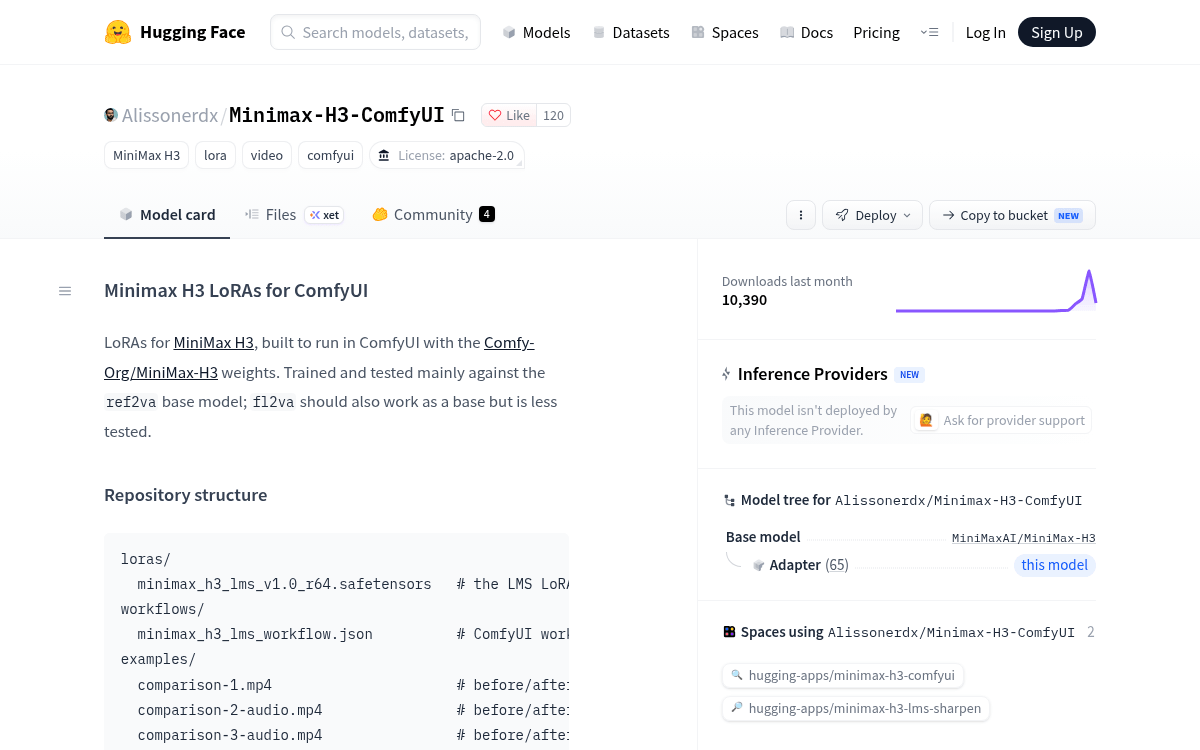The width and height of the screenshot is (1200, 750).
Task: Open the Community tab
Action: [x=433, y=215]
